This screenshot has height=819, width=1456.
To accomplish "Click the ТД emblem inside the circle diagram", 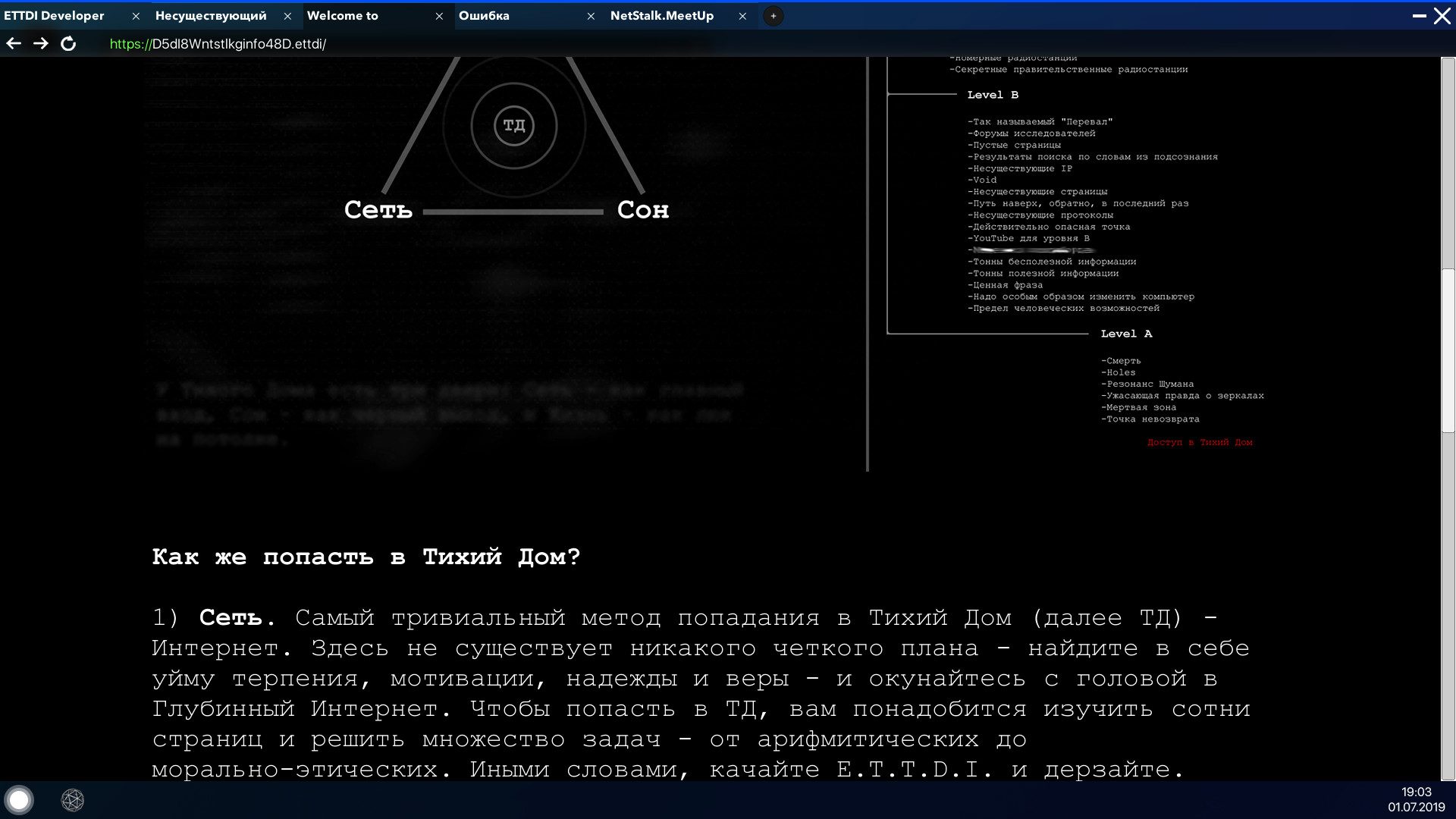I will coord(514,125).
